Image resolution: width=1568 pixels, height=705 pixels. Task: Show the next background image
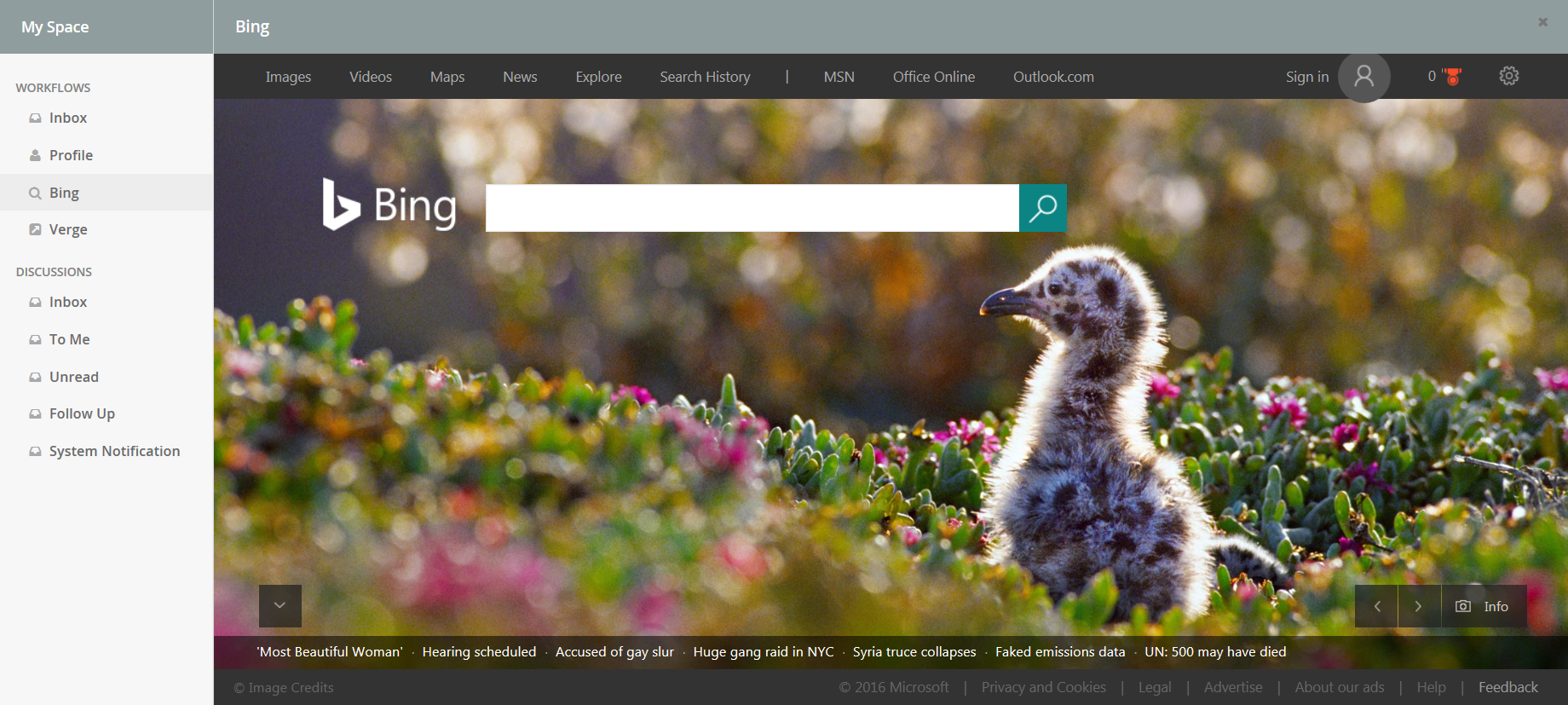(x=1419, y=606)
